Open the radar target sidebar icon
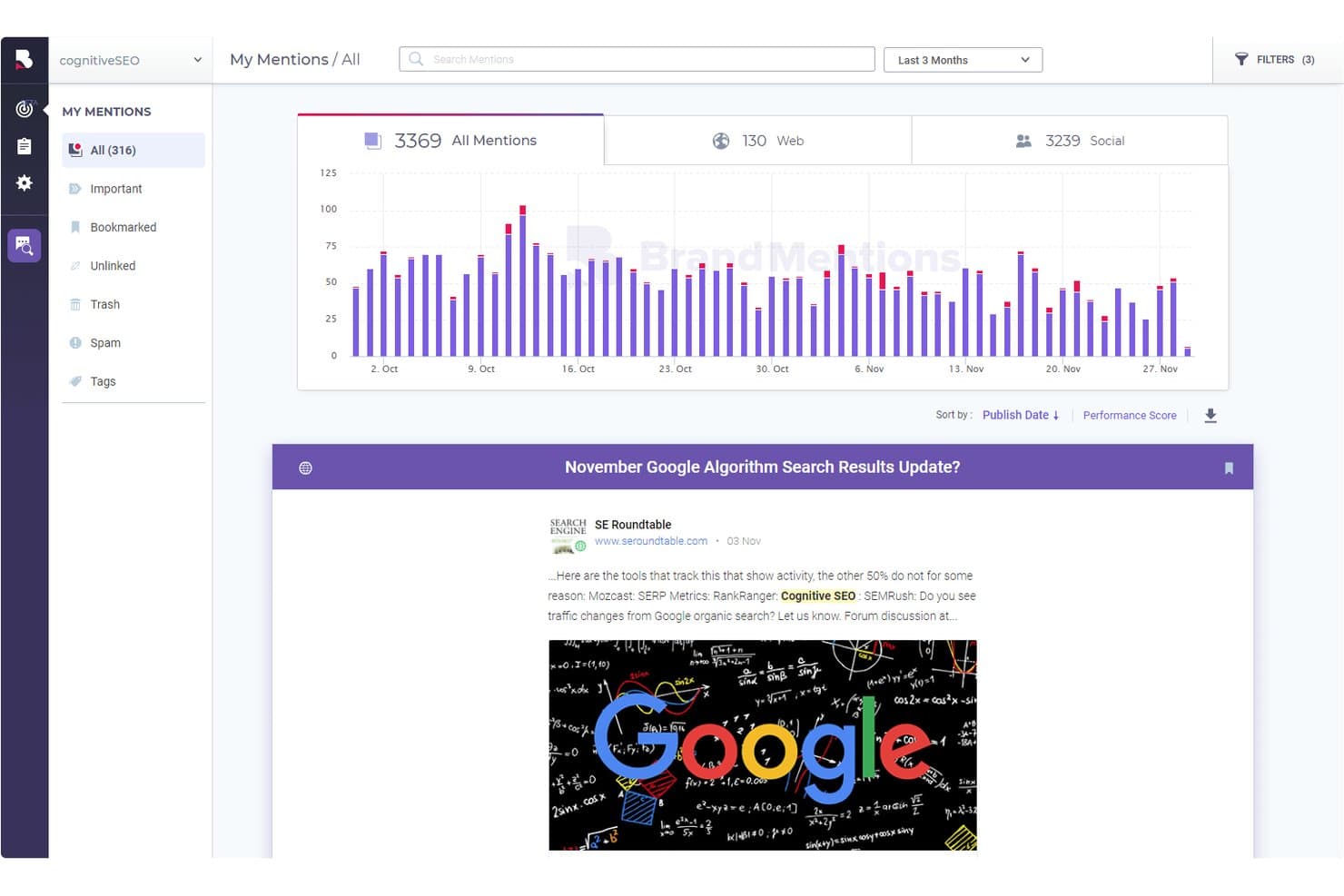Image resolution: width=1344 pixels, height=896 pixels. click(x=25, y=109)
